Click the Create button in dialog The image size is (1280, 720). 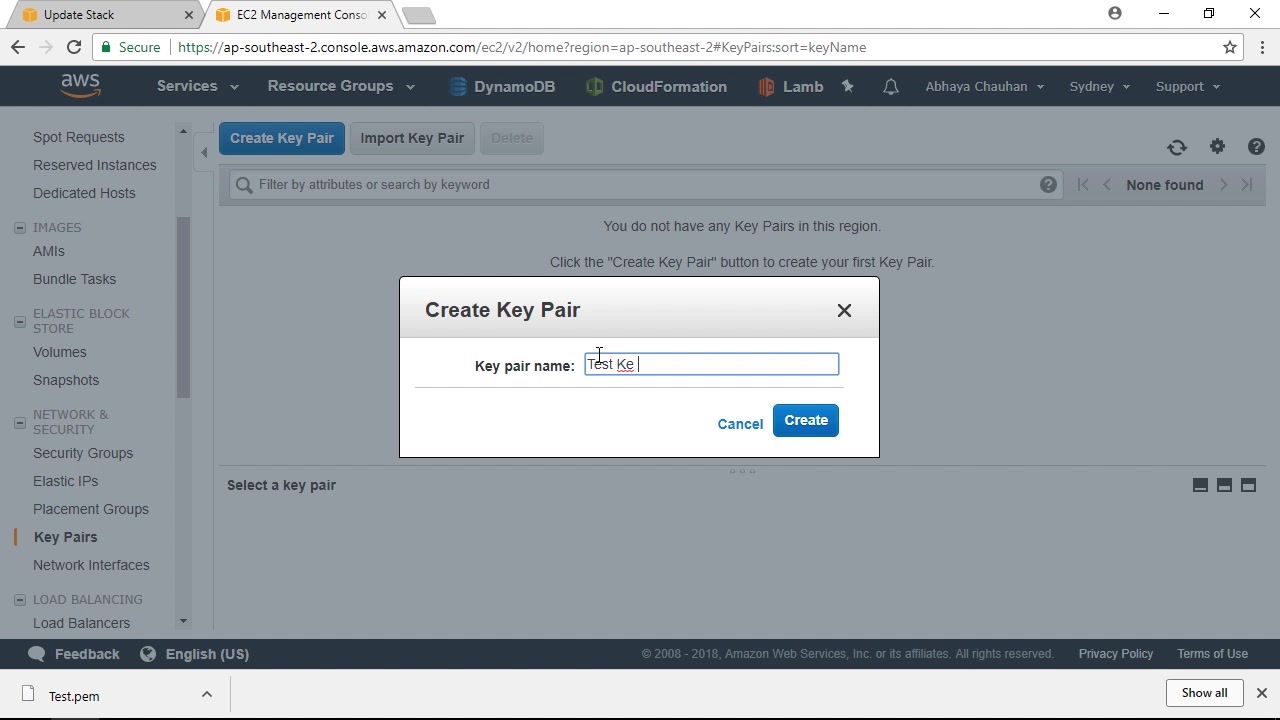coord(806,420)
